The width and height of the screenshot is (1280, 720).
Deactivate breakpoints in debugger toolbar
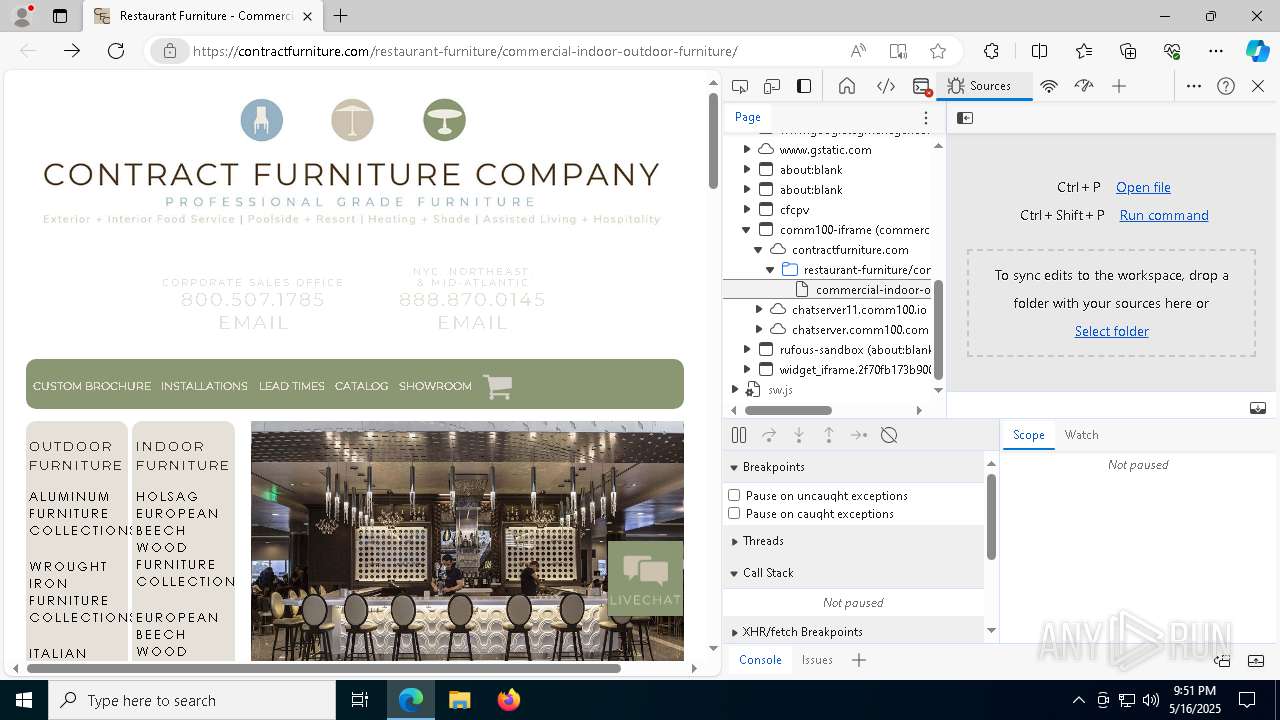(889, 435)
